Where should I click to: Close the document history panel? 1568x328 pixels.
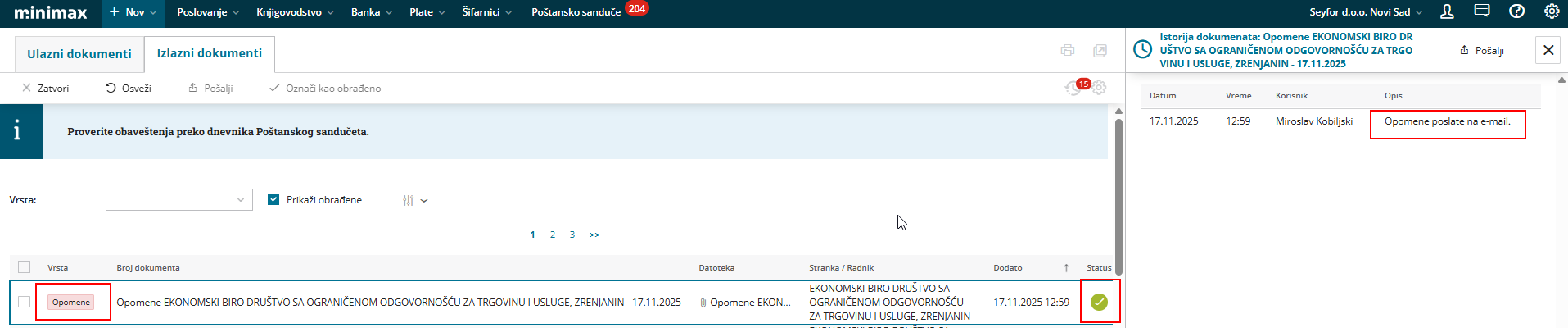[x=1548, y=50]
